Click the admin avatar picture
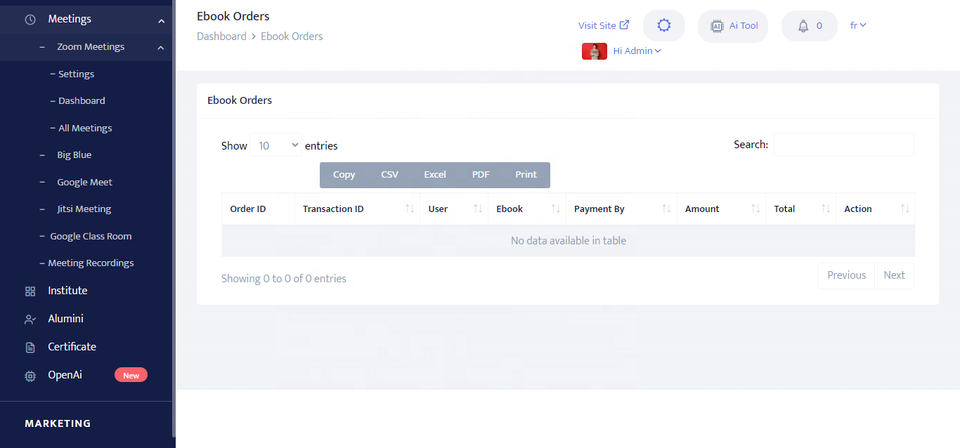 [594, 51]
